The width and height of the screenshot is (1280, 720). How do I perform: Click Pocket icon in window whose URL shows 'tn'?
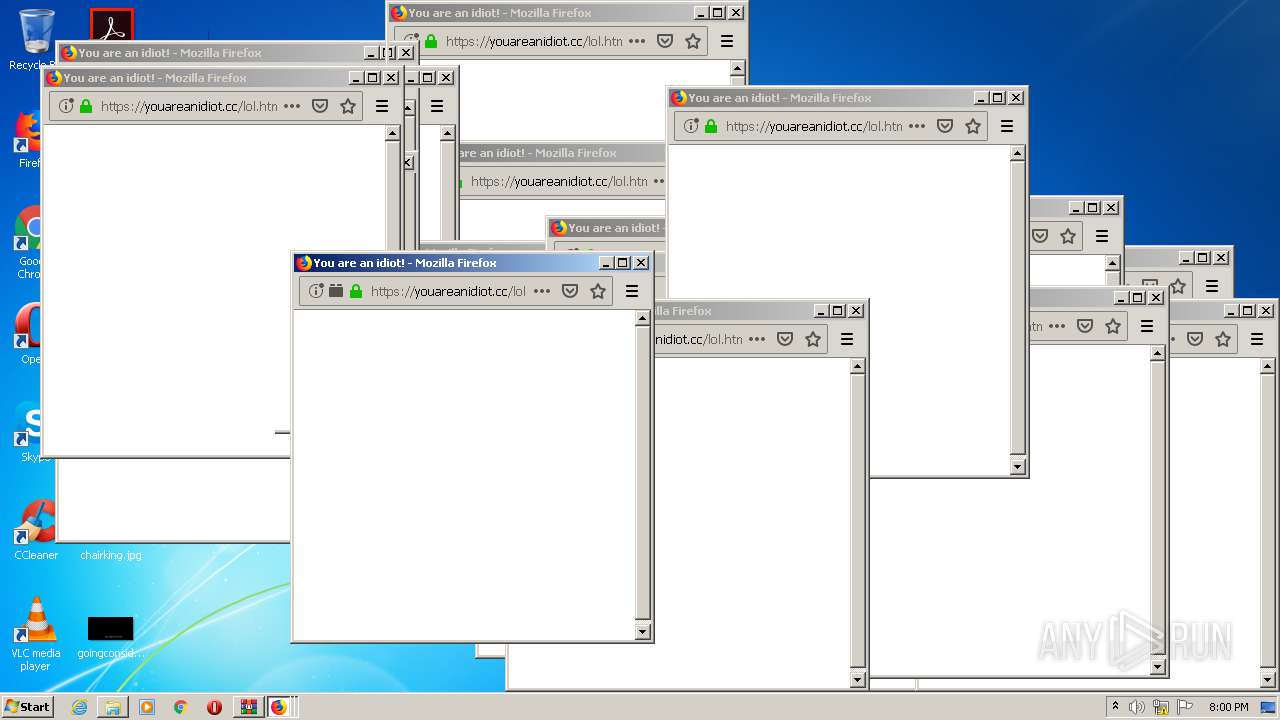1085,326
